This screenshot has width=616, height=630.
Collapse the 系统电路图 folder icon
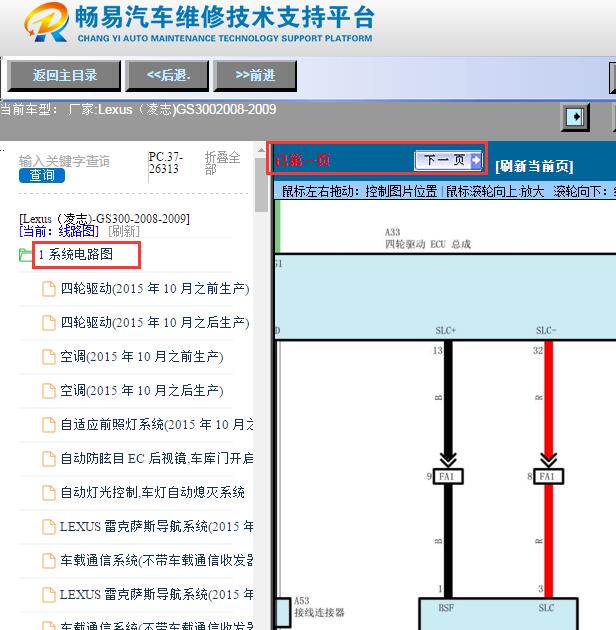point(25,255)
